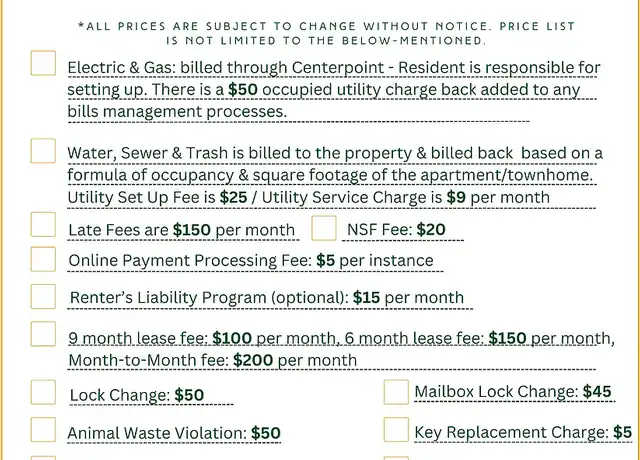Check the Online Payment Processing Fee box
The image size is (640, 460).
pyautogui.click(x=43, y=259)
